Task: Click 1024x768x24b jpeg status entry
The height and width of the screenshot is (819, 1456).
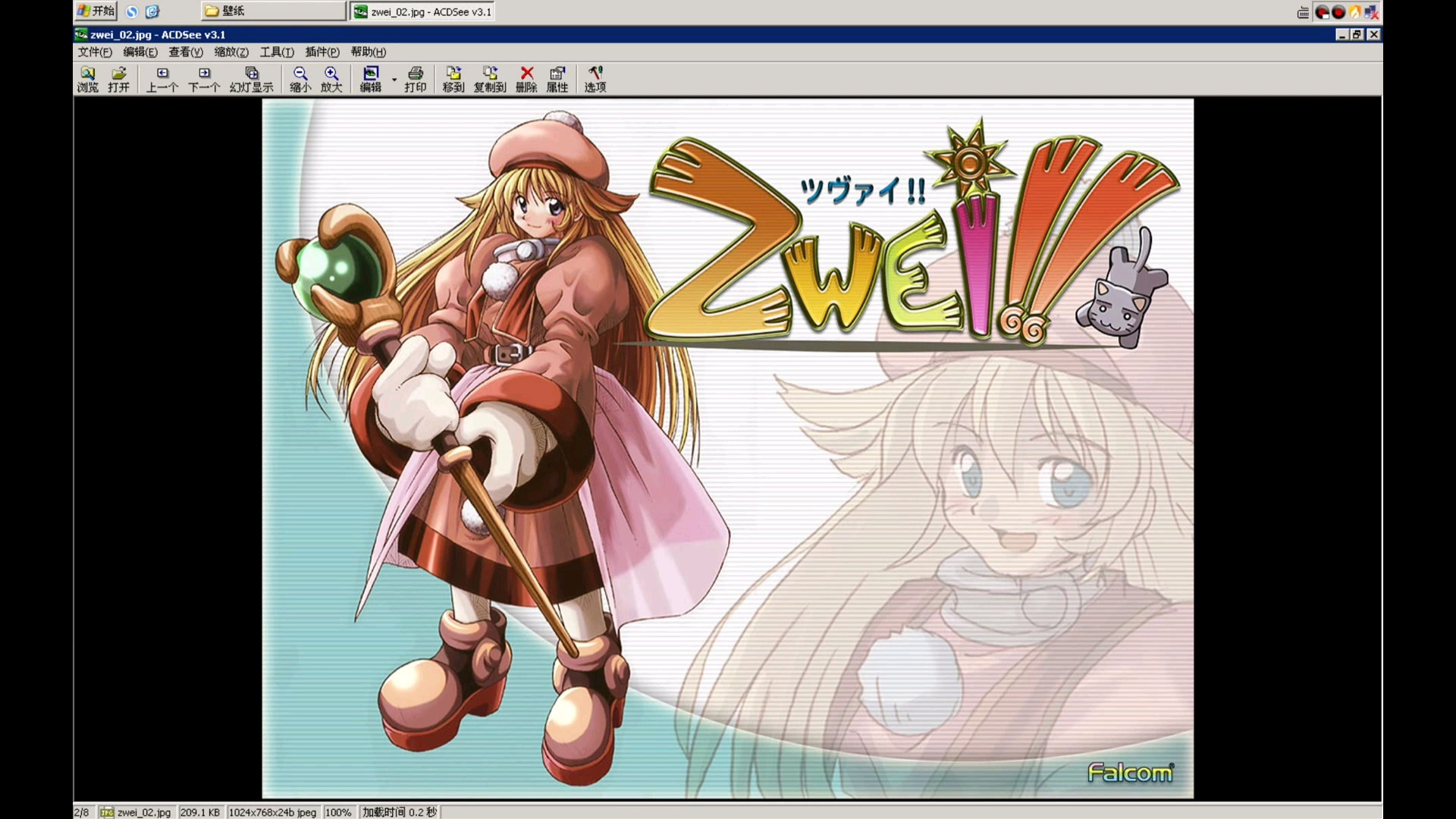Action: (x=273, y=812)
